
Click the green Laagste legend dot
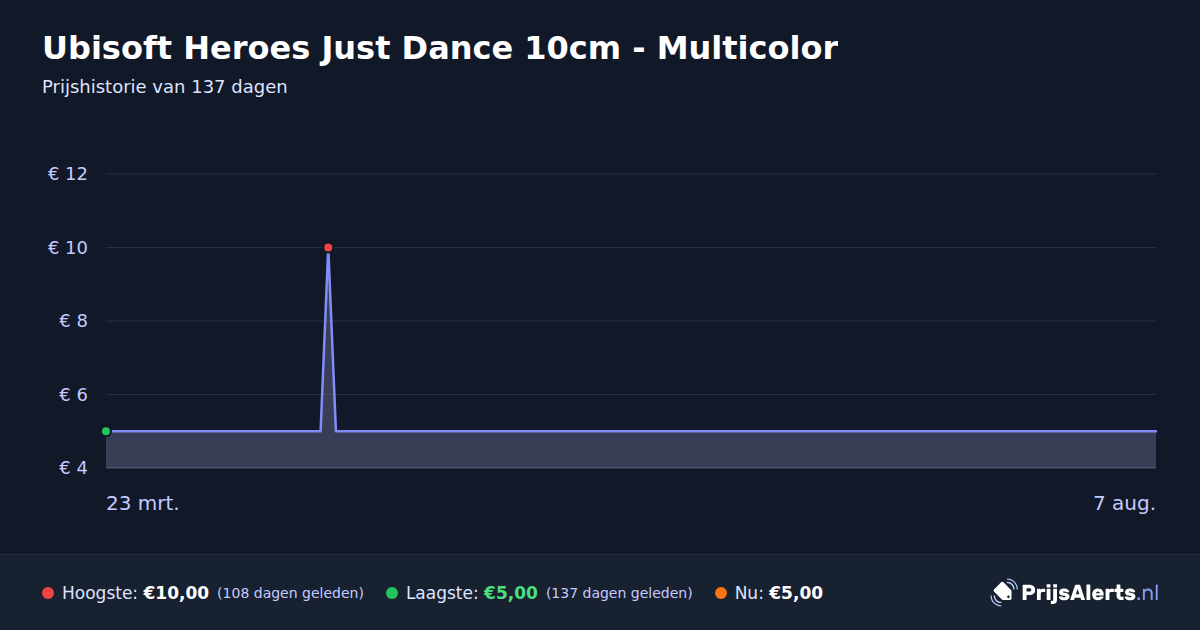tap(392, 593)
